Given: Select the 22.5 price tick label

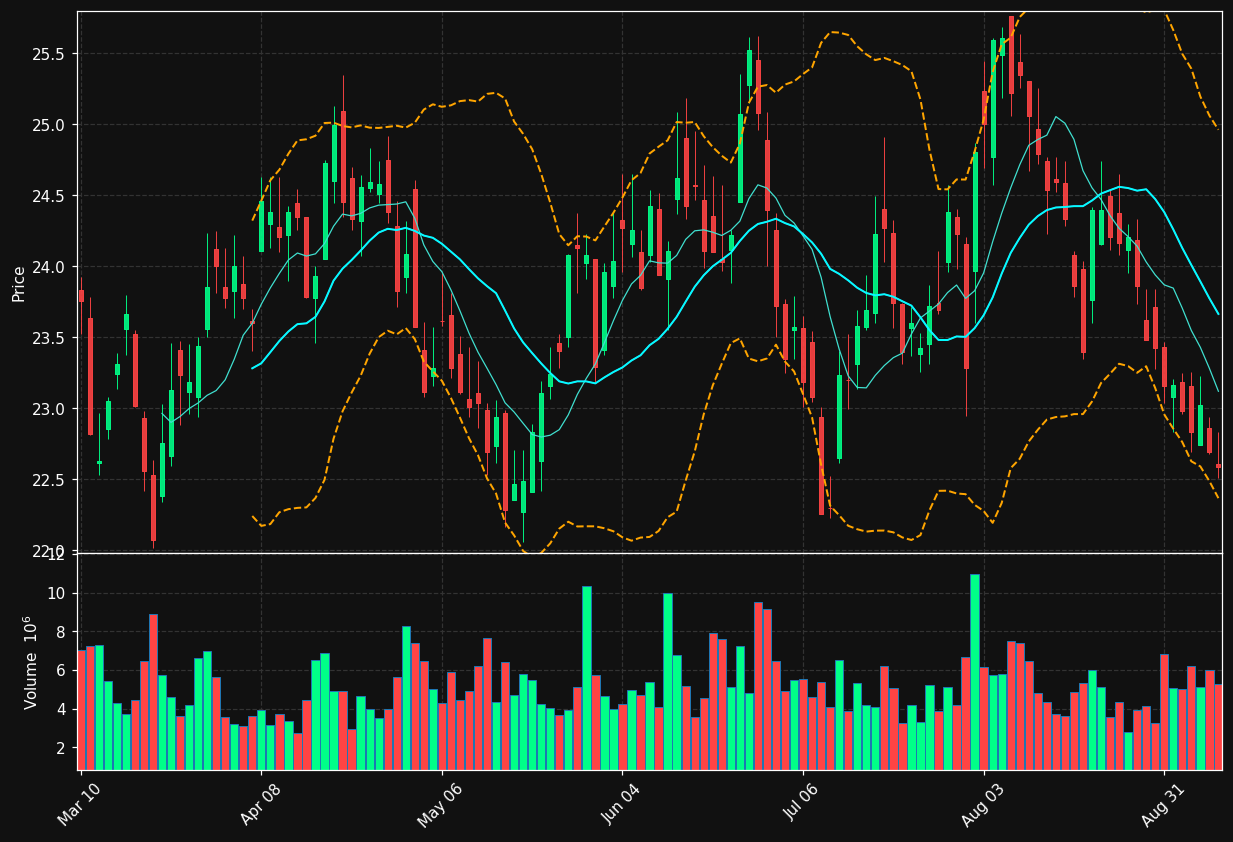Looking at the screenshot, I should pos(48,480).
